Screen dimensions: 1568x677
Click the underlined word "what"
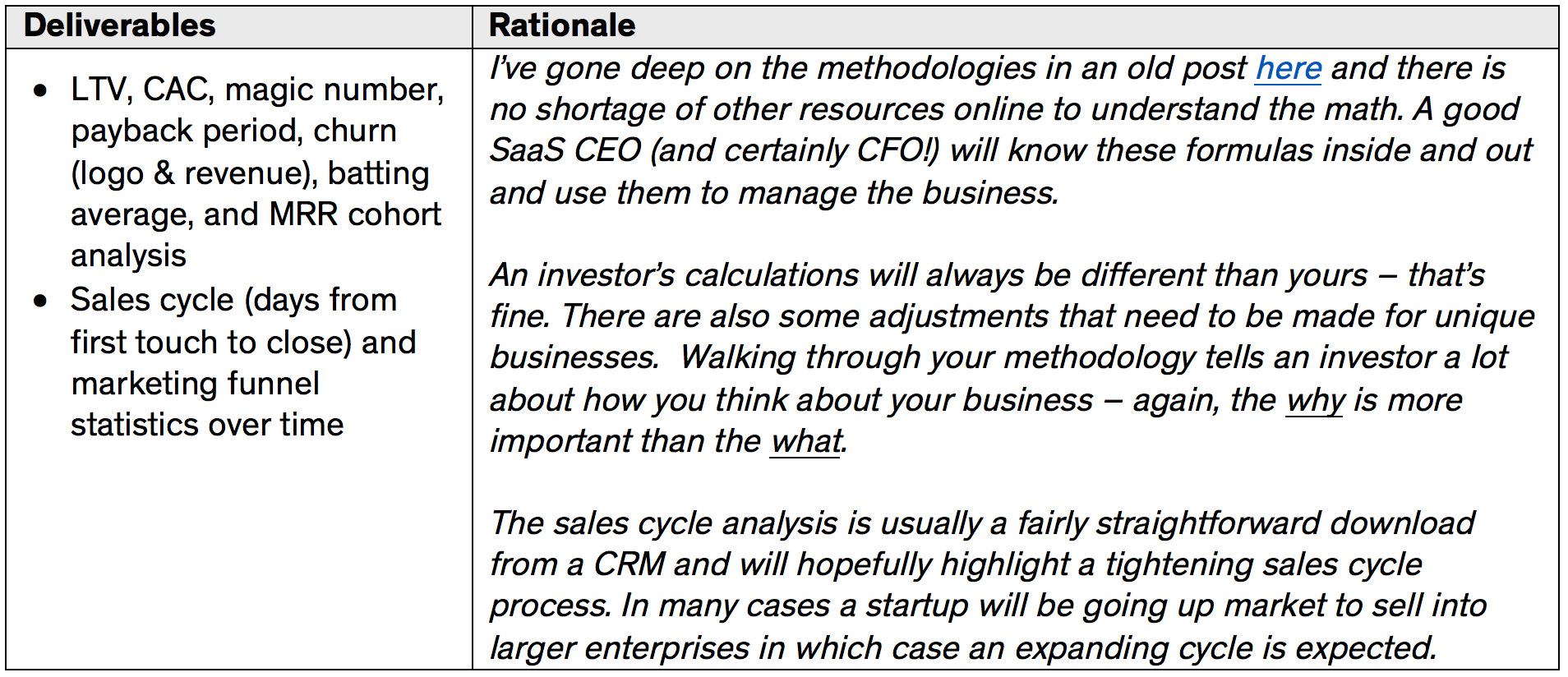806,441
